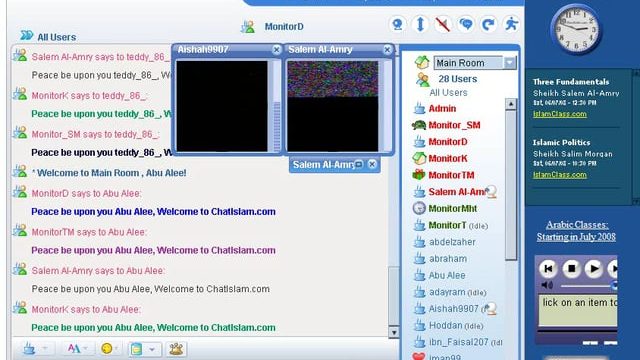Click the "MonitorD says to Abu Alee:" chat line
Image resolution: width=640 pixels, height=360 pixels.
point(87,193)
